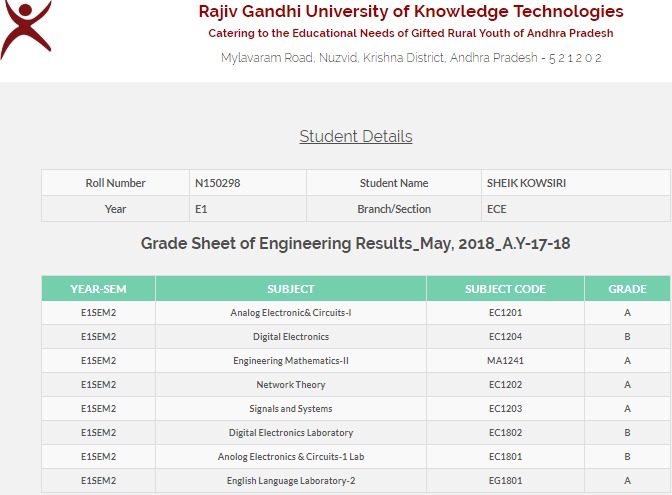
Task: Click the student name SHEIK KOWSIRI
Action: pyautogui.click(x=526, y=183)
